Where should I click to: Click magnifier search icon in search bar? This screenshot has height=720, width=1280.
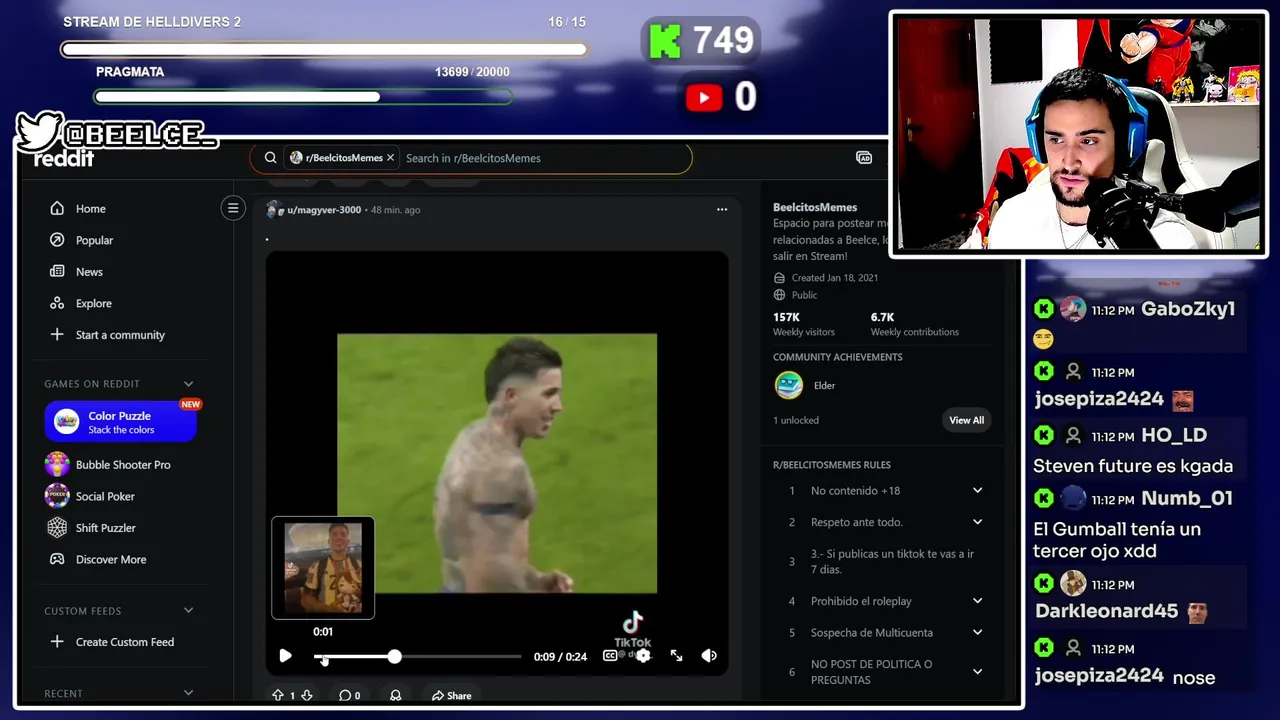(x=270, y=158)
